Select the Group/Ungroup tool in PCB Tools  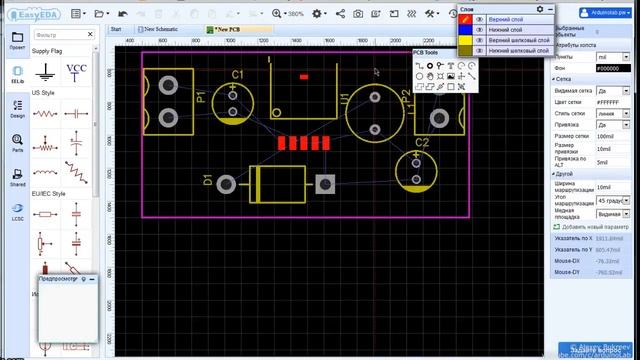[x=461, y=87]
